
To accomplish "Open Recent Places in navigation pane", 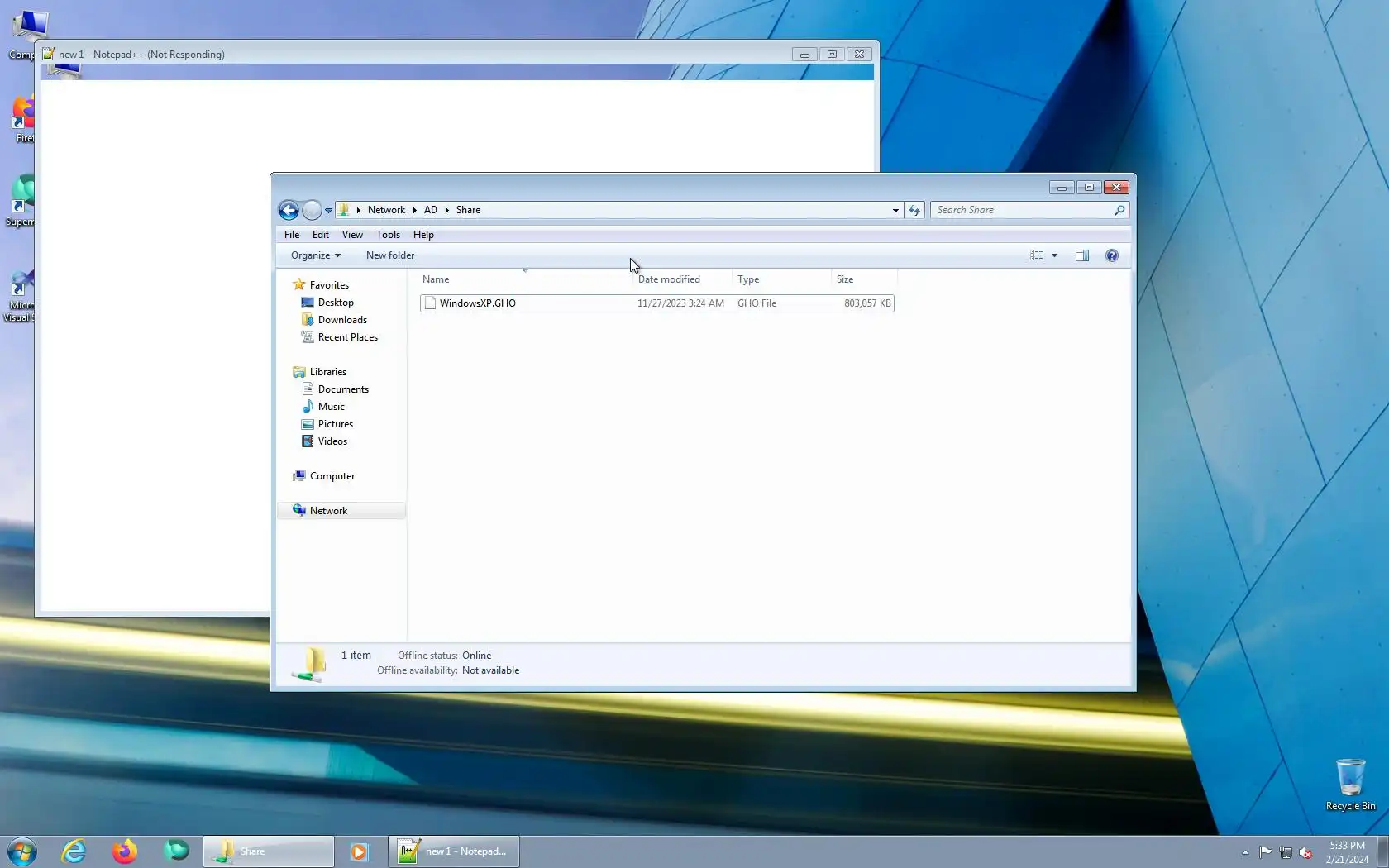I will [348, 337].
